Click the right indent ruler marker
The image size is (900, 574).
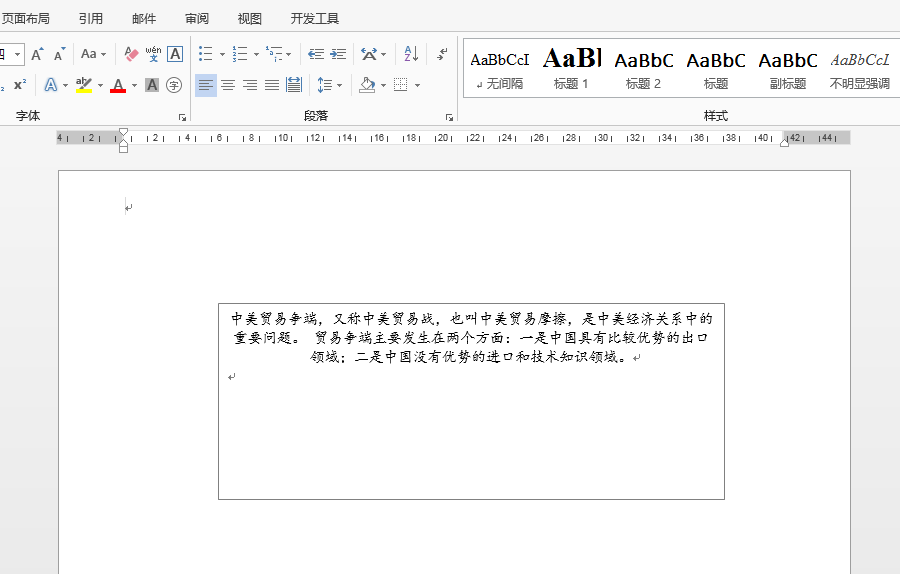[784, 142]
